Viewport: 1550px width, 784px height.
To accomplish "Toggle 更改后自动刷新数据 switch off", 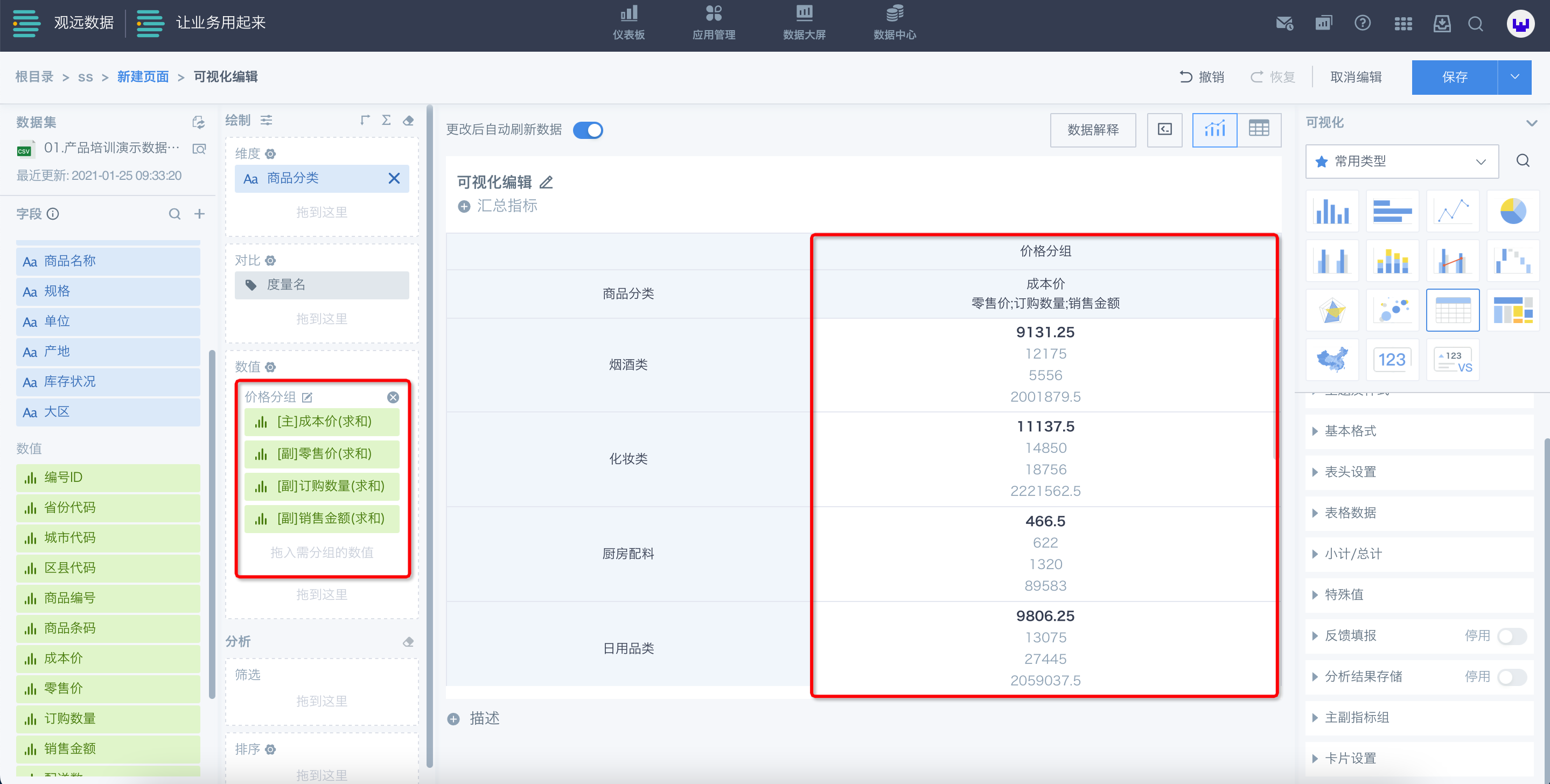I will tap(587, 130).
